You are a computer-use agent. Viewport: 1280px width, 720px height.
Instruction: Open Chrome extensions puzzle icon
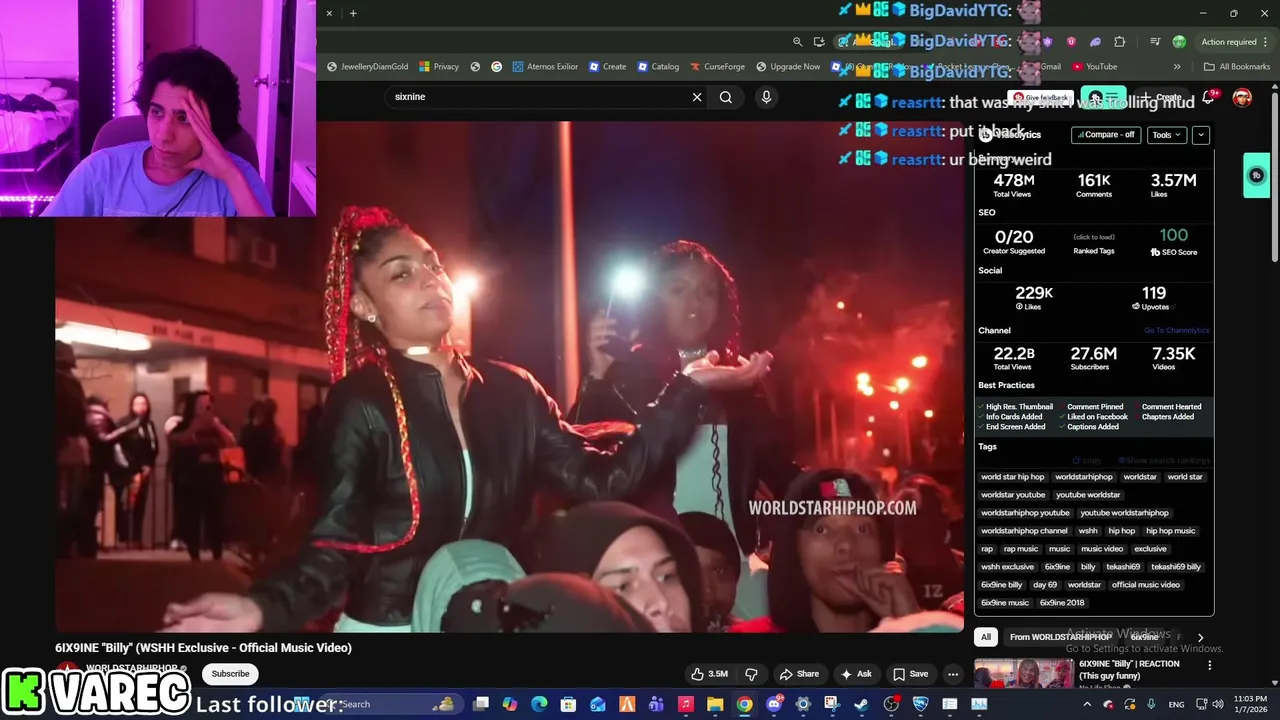point(1119,42)
